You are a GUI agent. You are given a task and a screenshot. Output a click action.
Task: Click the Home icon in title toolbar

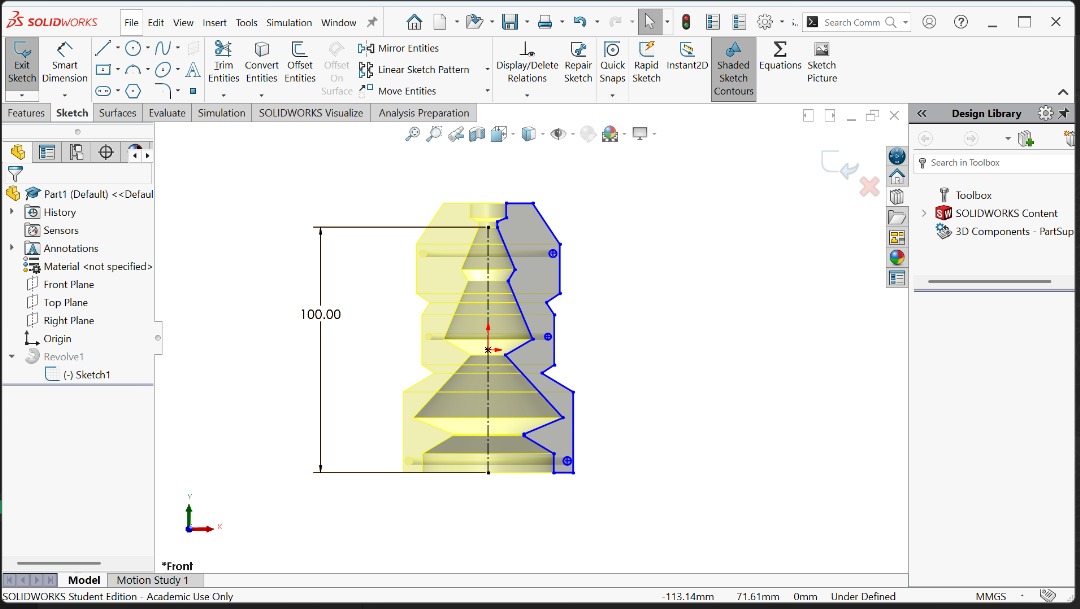[x=414, y=22]
